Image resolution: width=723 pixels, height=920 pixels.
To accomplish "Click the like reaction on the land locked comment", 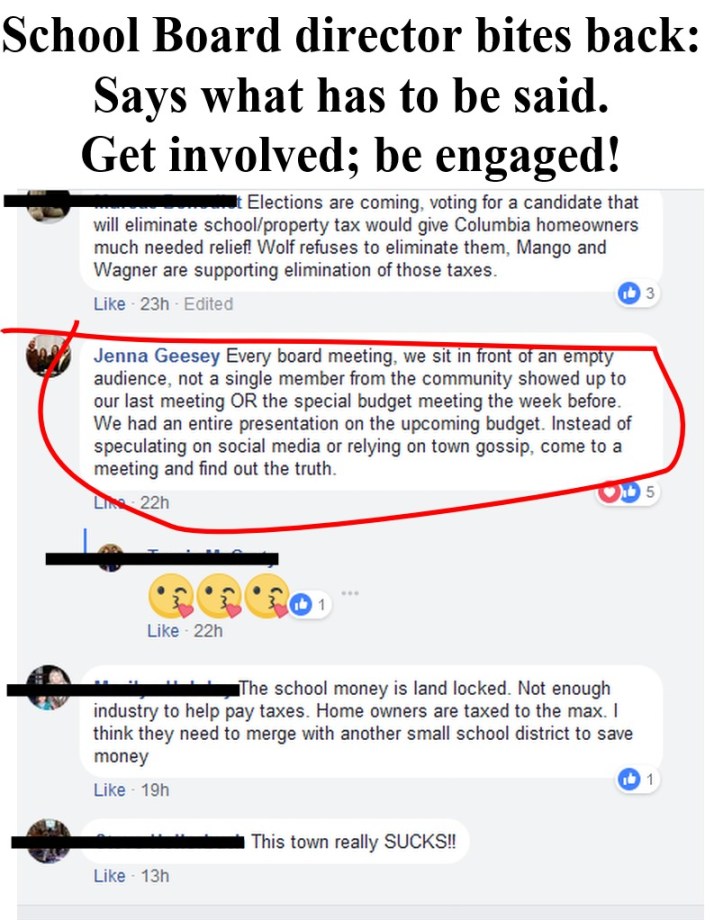I will click(629, 779).
